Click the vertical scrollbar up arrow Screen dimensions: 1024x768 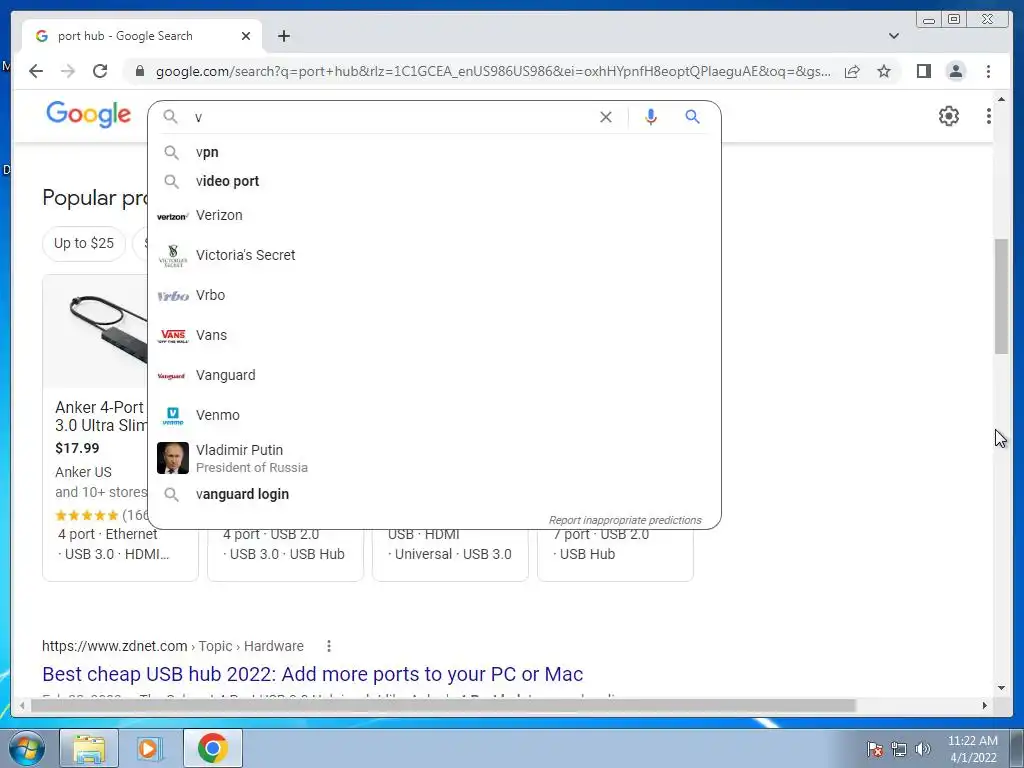[1001, 99]
